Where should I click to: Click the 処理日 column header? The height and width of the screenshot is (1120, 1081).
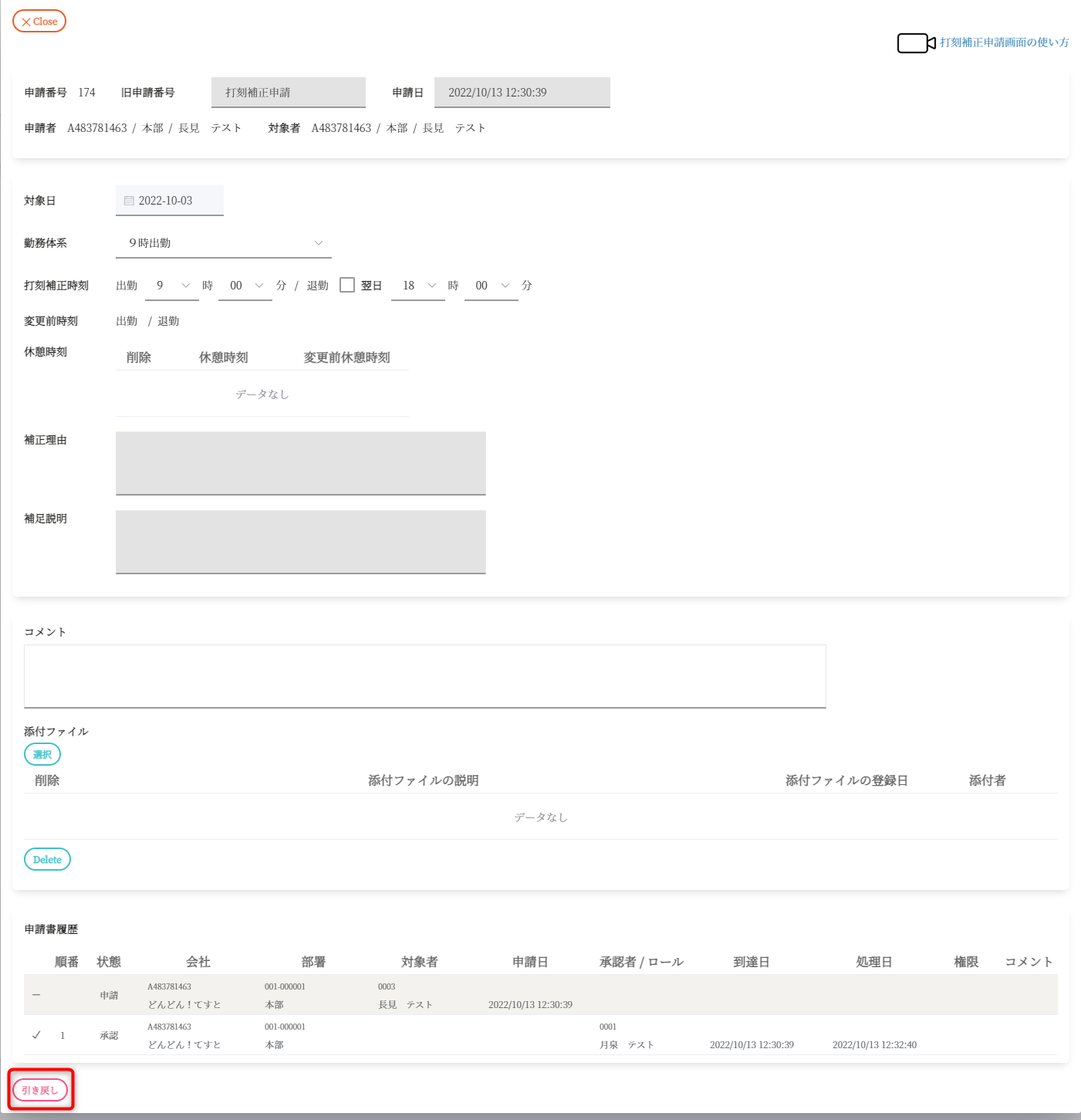pyautogui.click(x=874, y=962)
